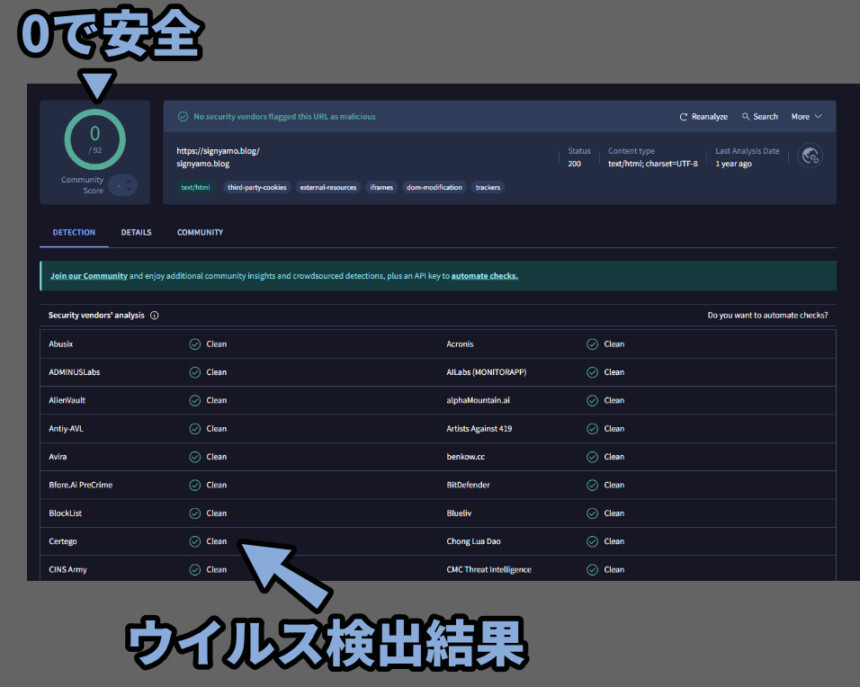Viewport: 860px width, 687px height.
Task: Click the green check icon in the no-flags banner
Action: [x=183, y=117]
